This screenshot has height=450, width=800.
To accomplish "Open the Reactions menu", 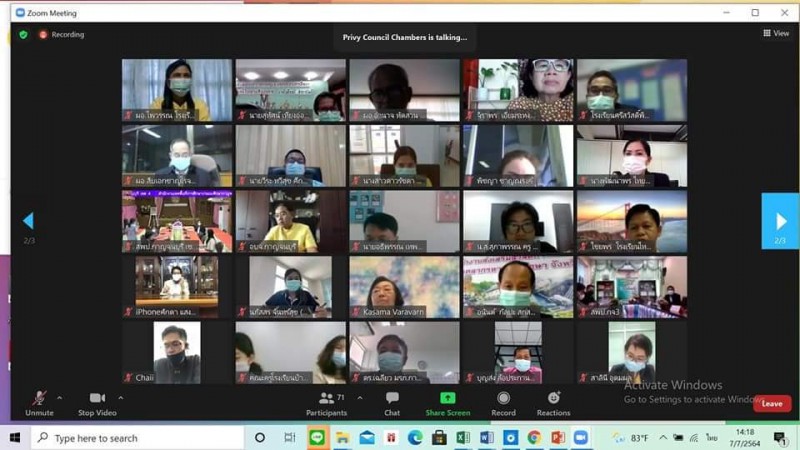I will coord(553,401).
